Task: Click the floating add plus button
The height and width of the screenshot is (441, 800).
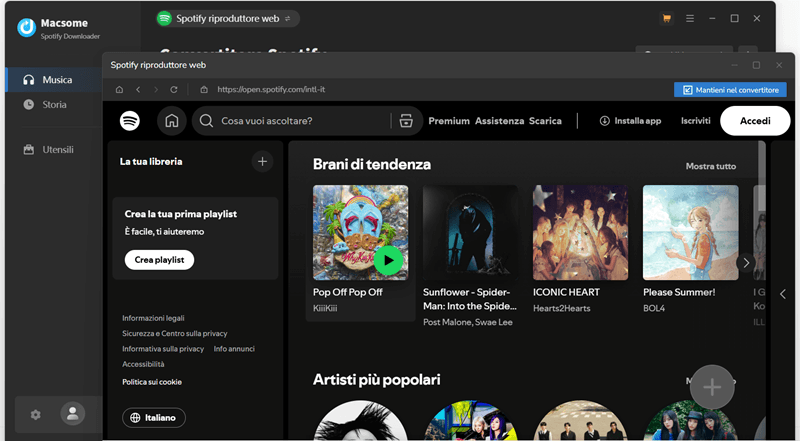Action: [x=712, y=387]
